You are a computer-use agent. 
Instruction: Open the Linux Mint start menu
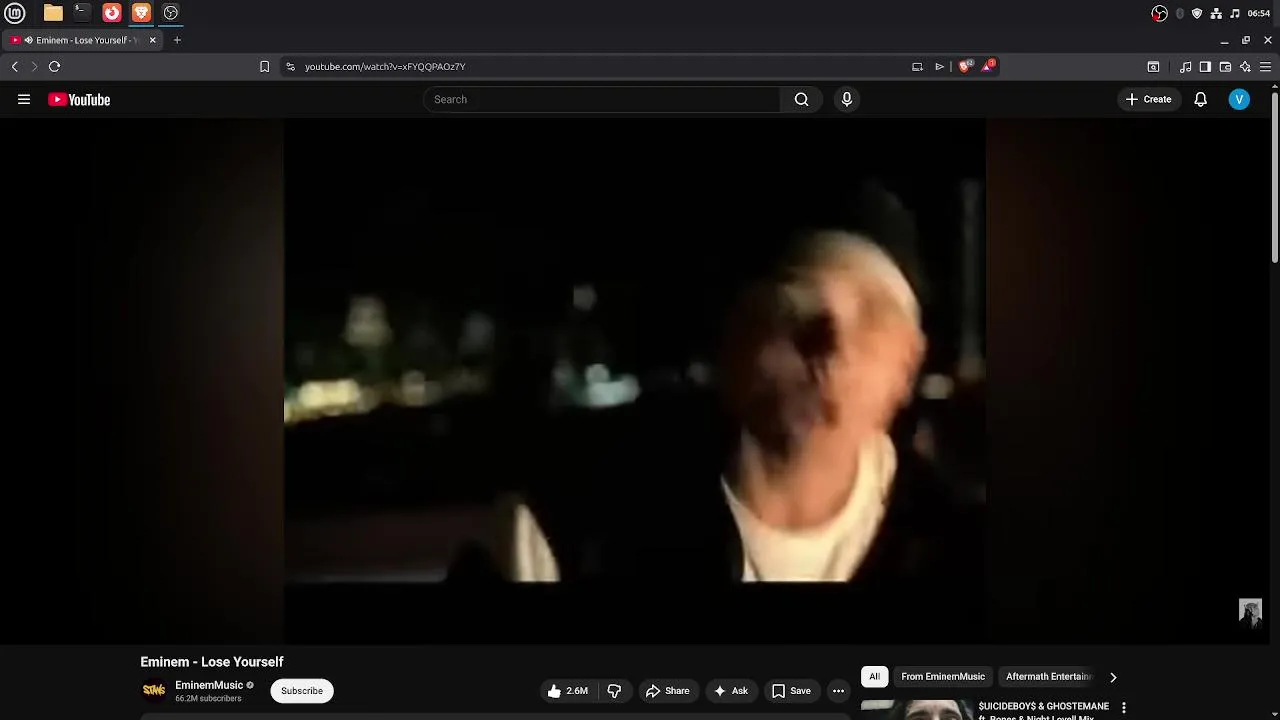click(x=17, y=13)
